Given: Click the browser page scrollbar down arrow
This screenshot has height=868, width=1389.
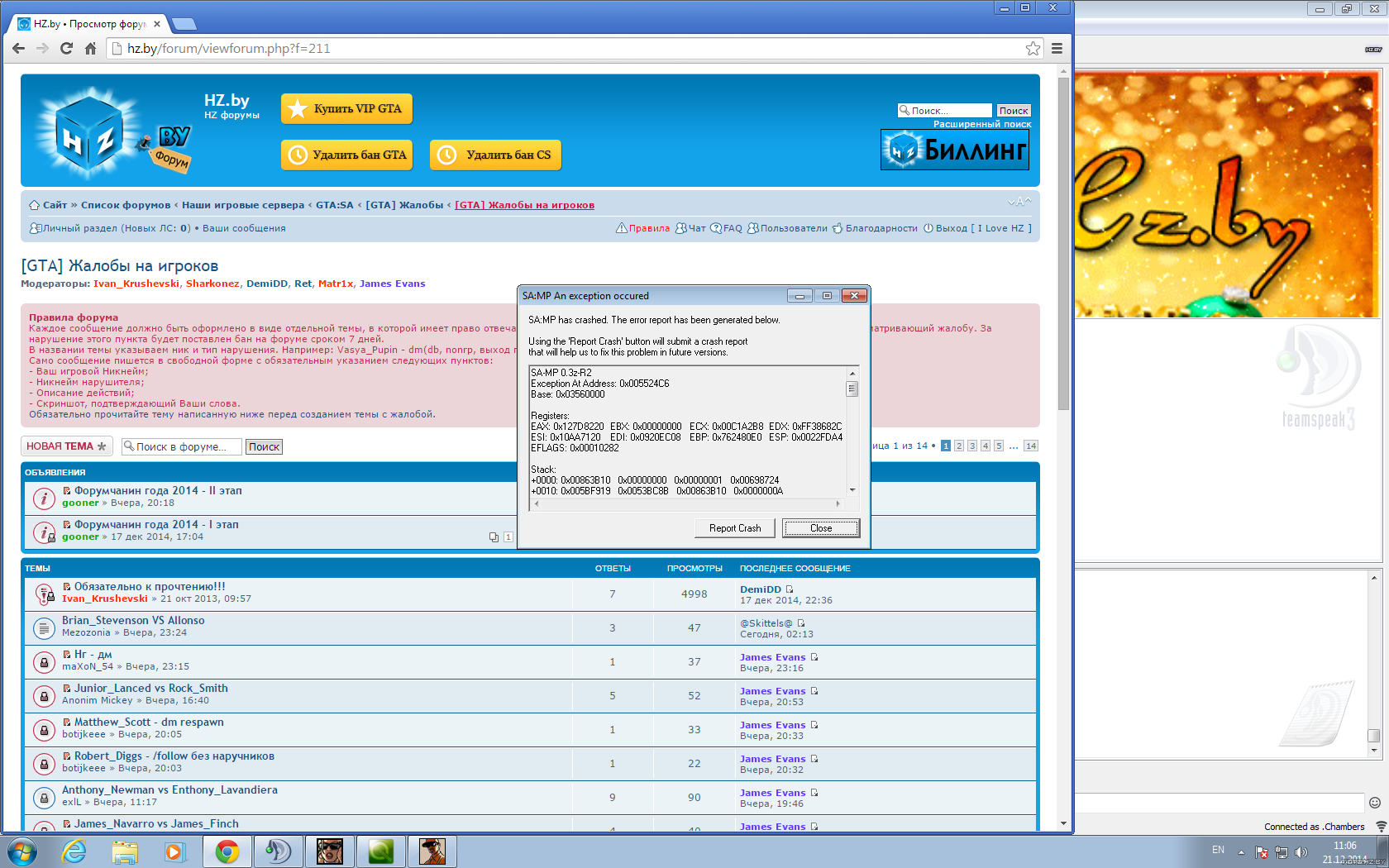Looking at the screenshot, I should click(x=1063, y=823).
